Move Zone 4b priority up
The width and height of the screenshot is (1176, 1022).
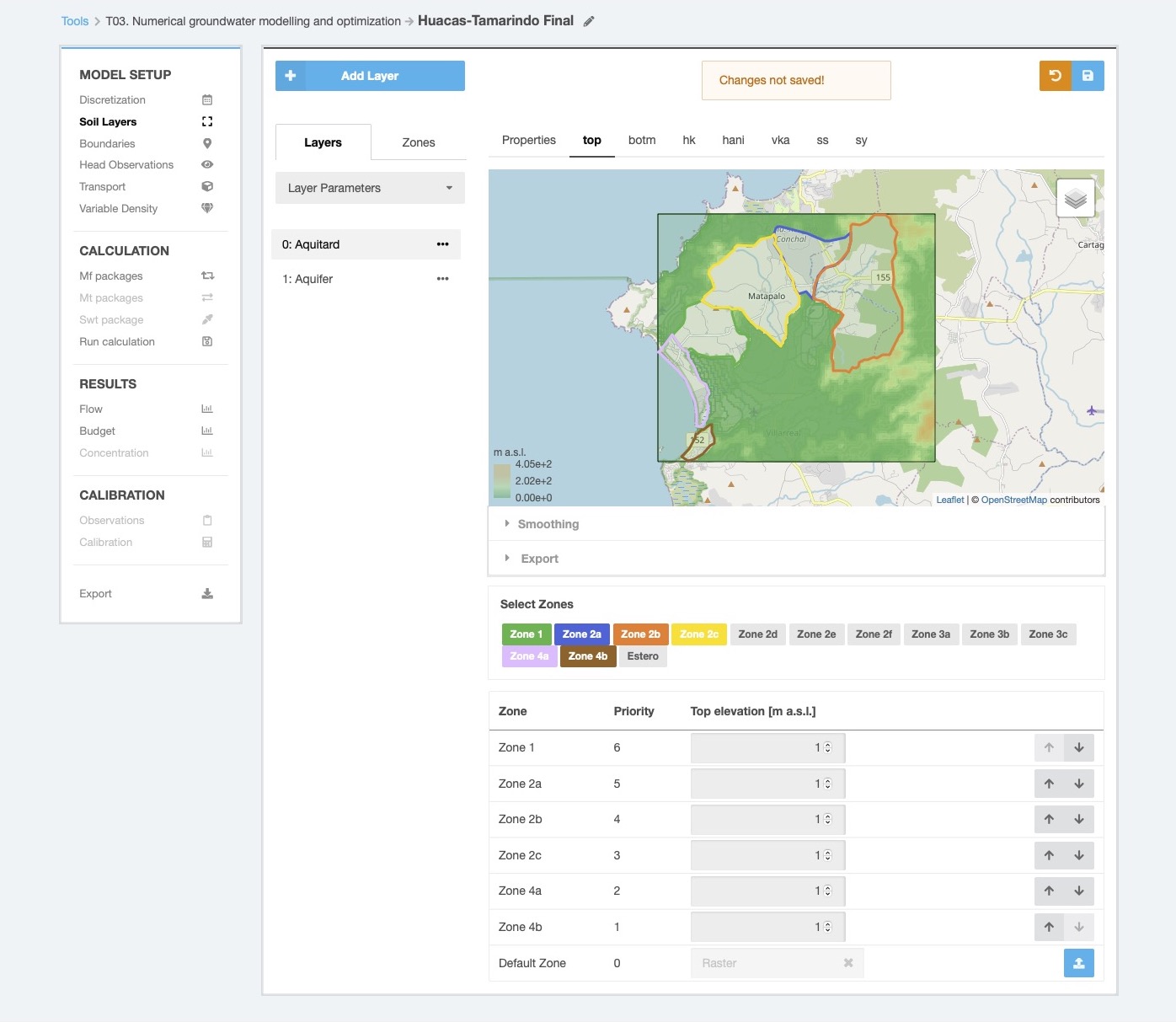pyautogui.click(x=1049, y=927)
